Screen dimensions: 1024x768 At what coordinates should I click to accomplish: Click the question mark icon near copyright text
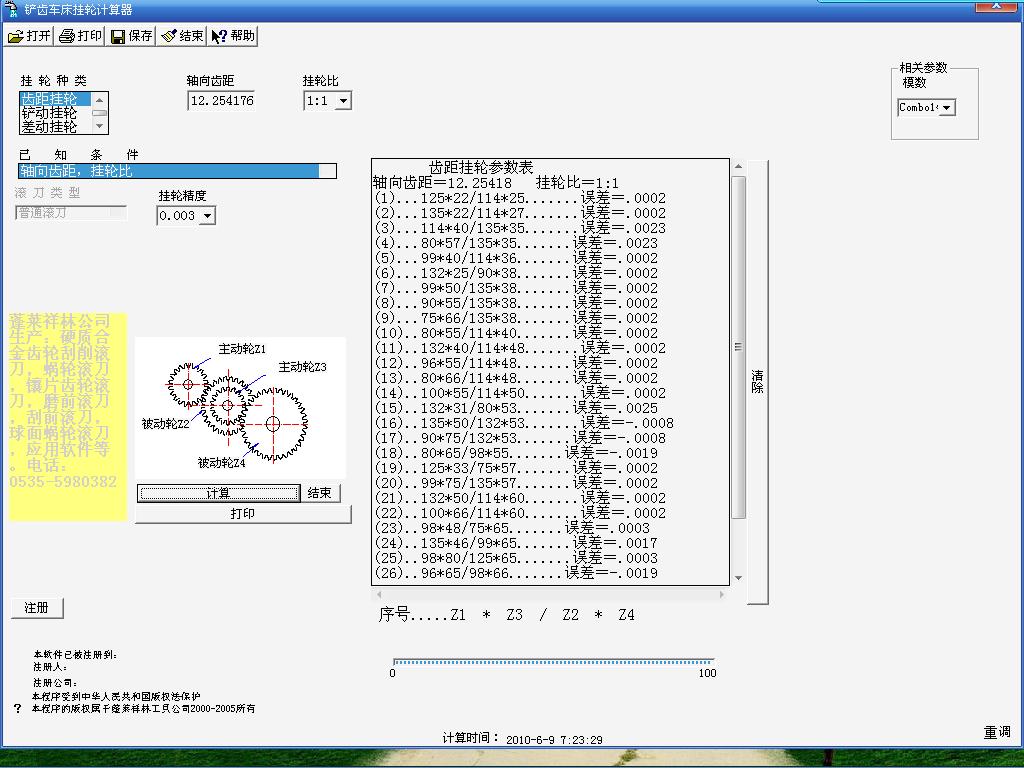click(18, 709)
